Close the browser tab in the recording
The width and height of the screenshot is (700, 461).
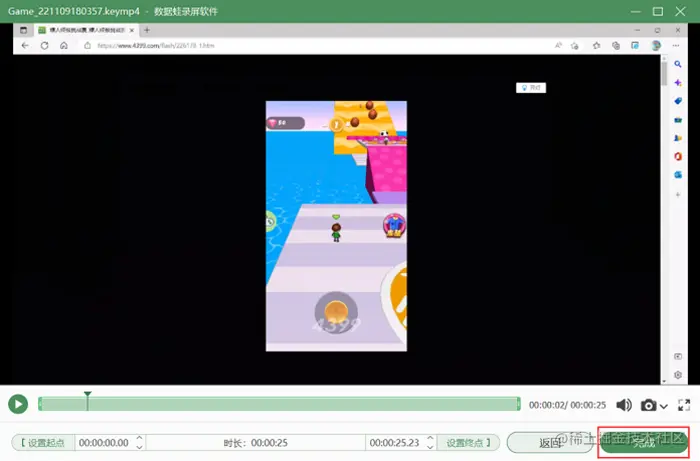(132, 30)
